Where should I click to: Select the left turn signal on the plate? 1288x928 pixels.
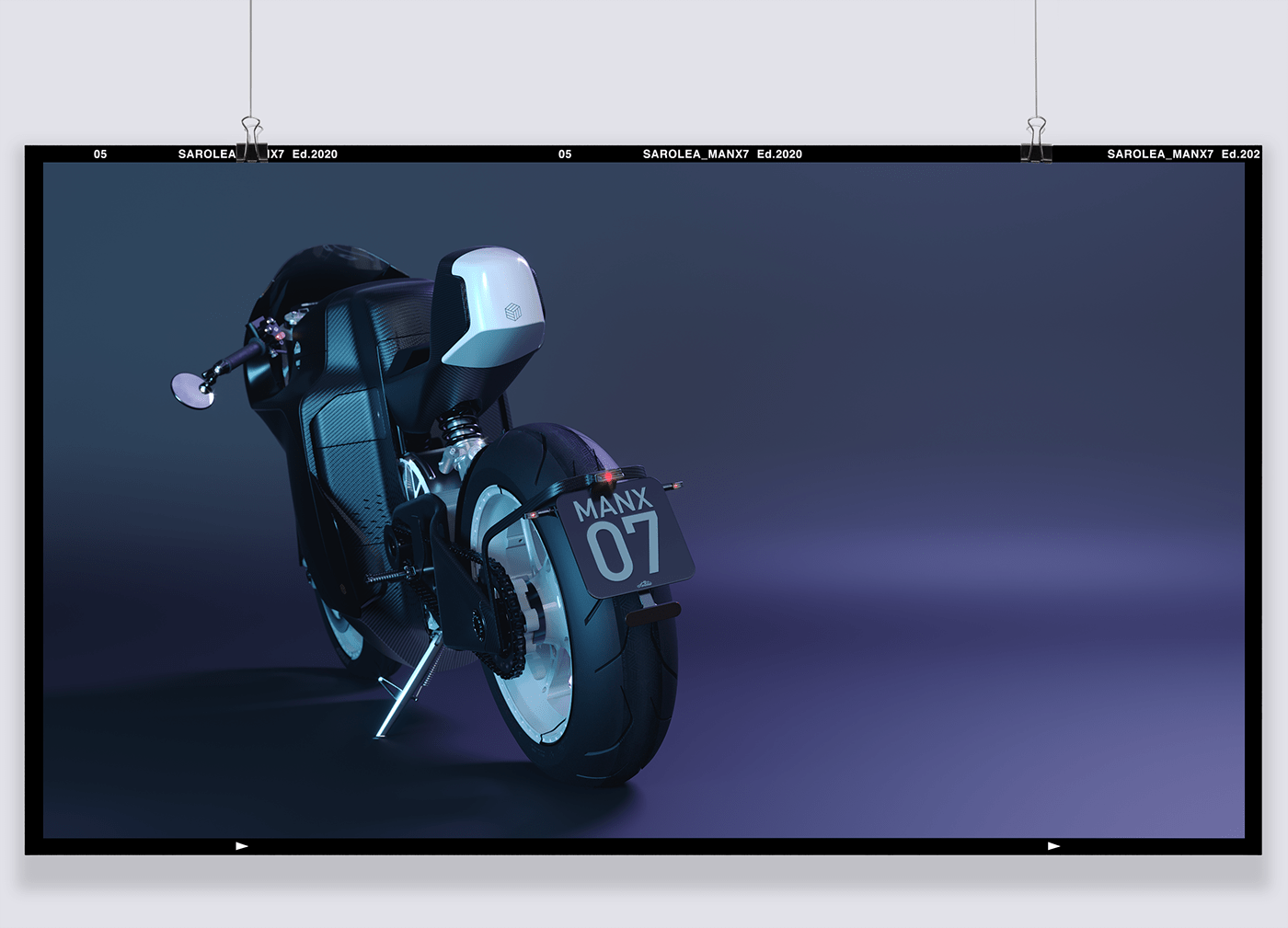click(x=533, y=515)
